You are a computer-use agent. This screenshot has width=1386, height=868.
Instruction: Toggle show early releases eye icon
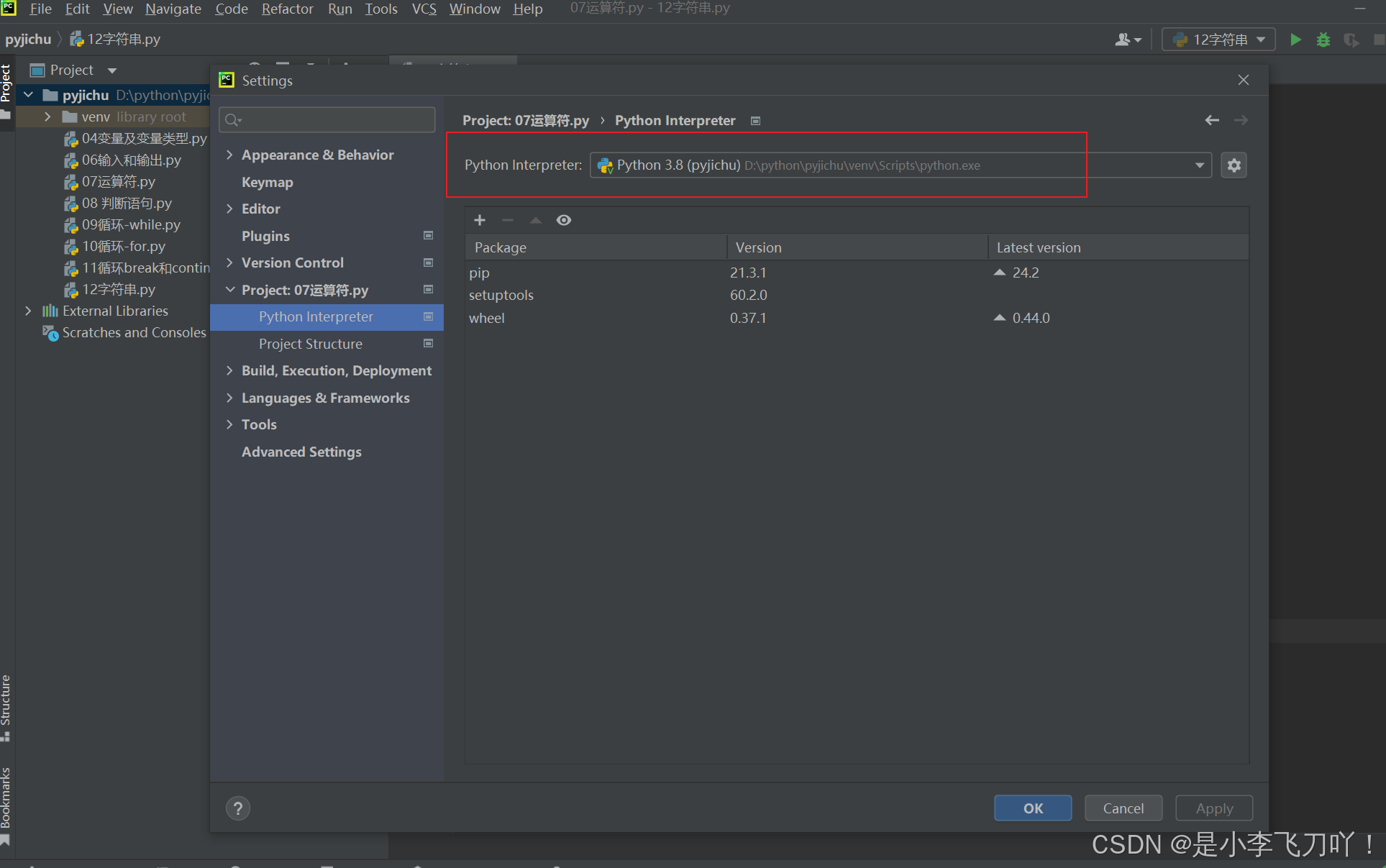(x=564, y=220)
